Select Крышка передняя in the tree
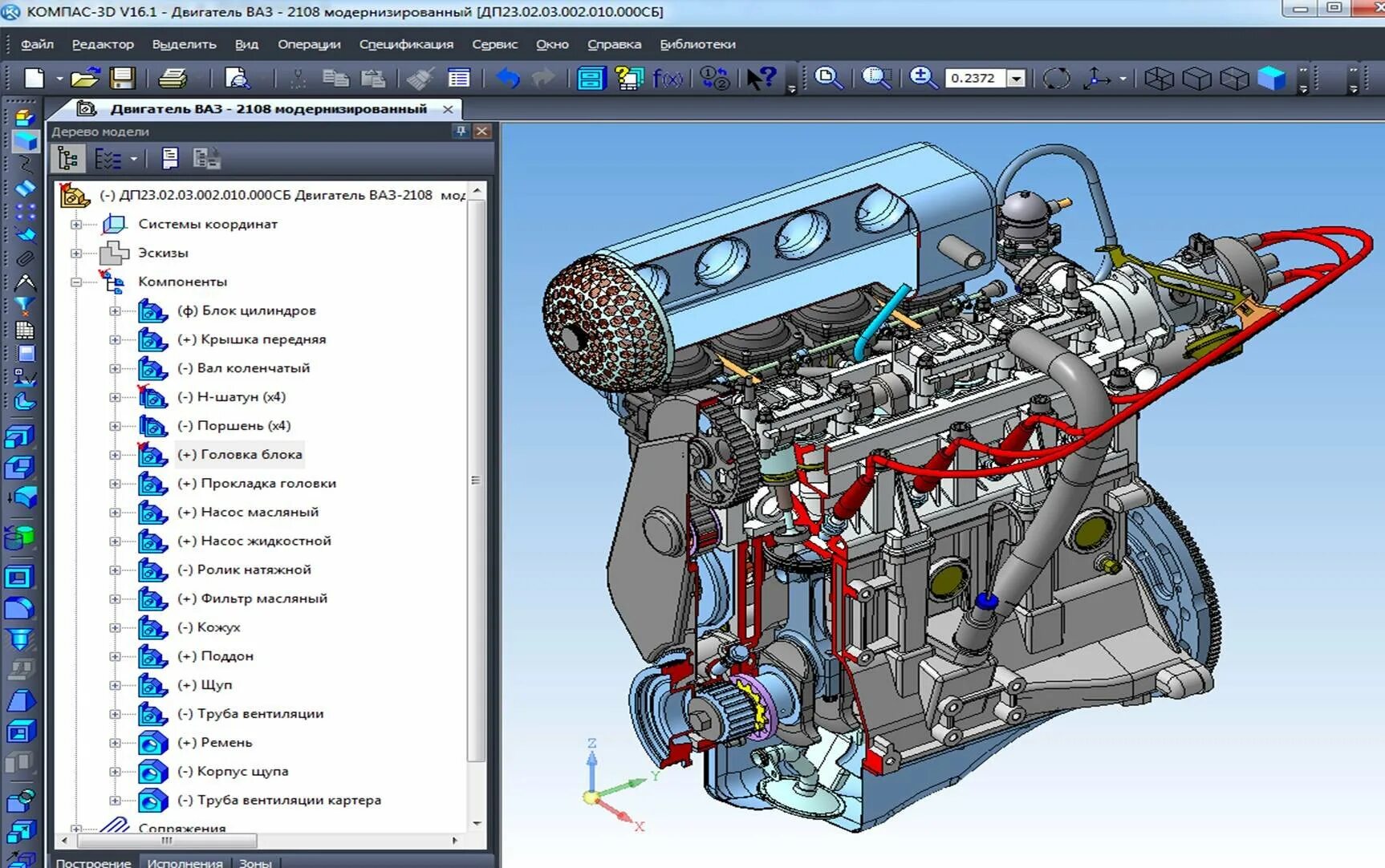Viewport: 1385px width, 868px height. coord(251,339)
